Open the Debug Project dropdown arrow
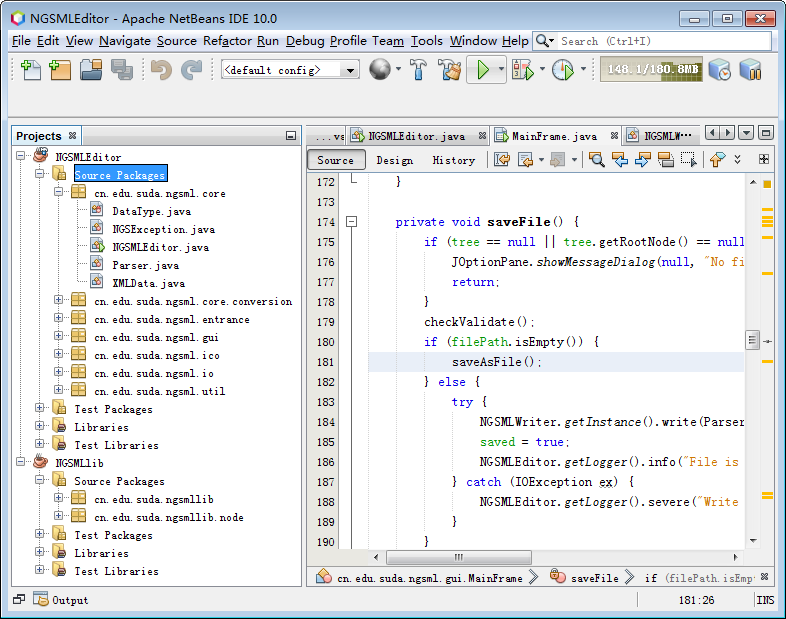 click(x=542, y=69)
